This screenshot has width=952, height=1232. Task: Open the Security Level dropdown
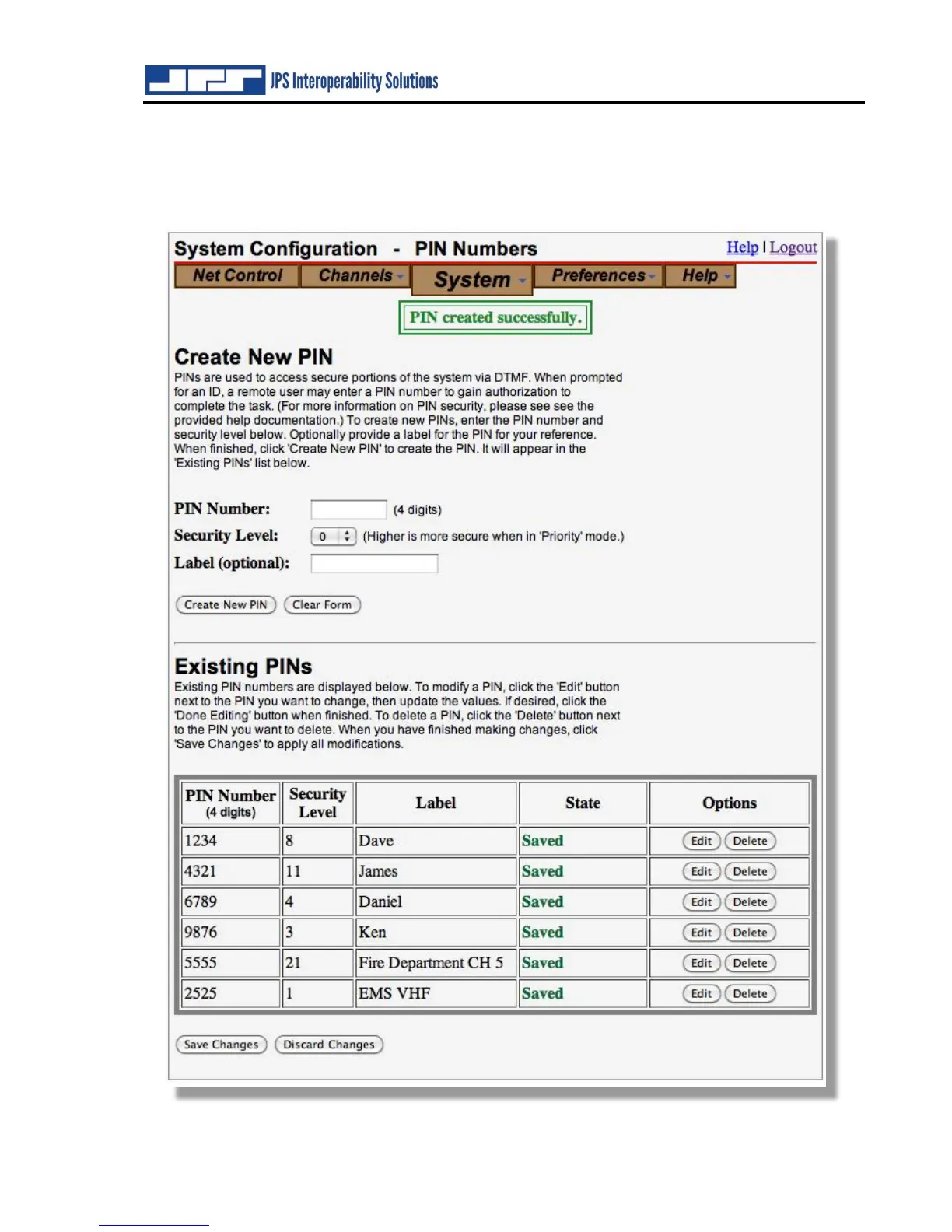coord(334,537)
